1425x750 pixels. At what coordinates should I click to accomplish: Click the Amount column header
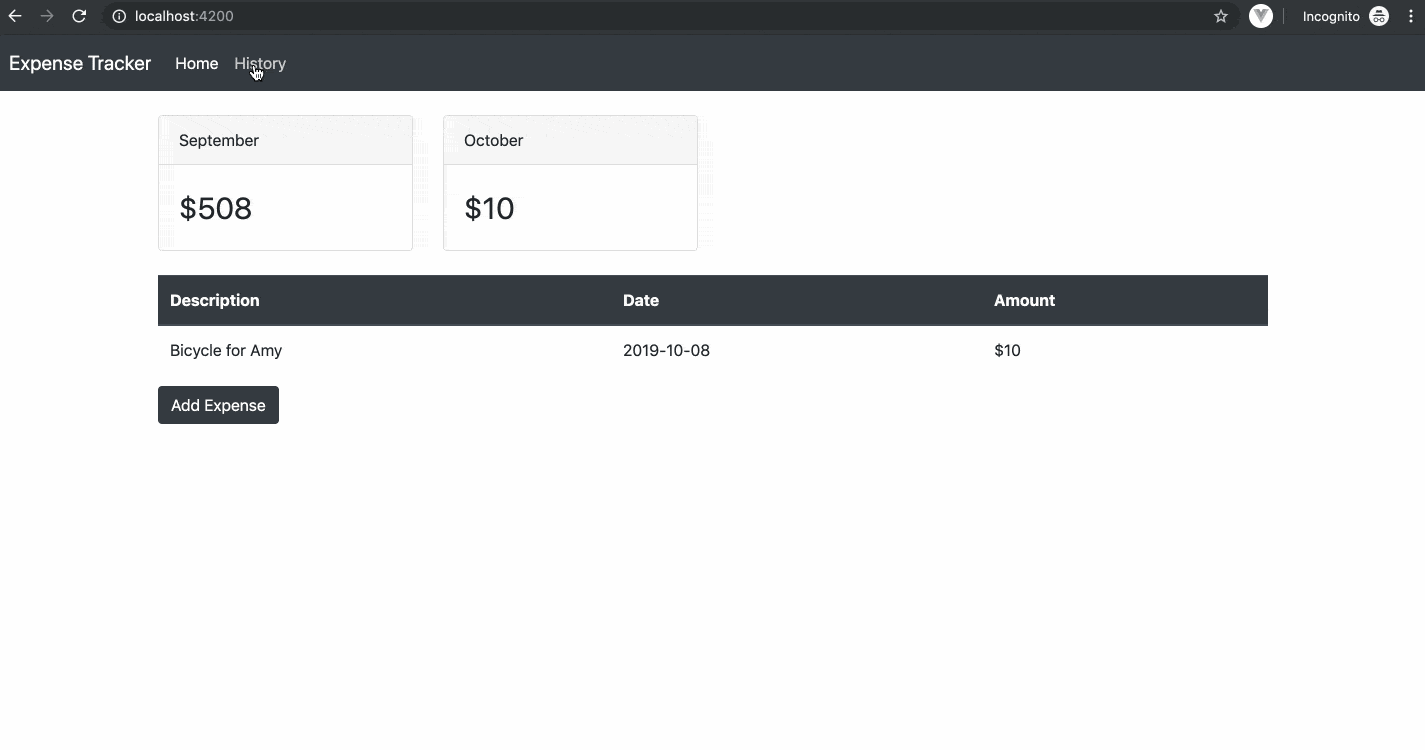pyautogui.click(x=1024, y=300)
